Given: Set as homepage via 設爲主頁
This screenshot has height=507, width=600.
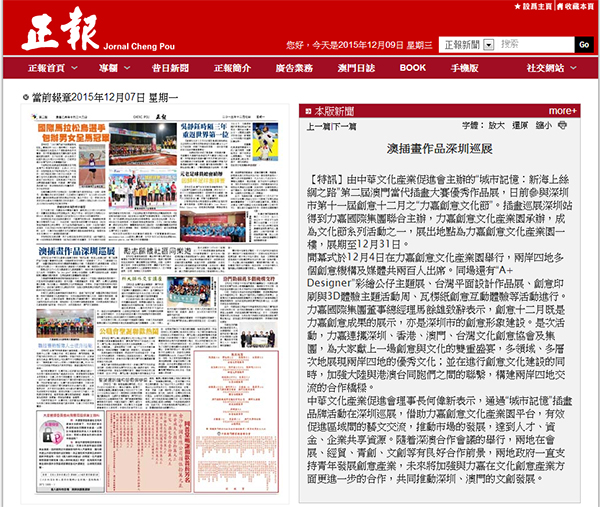Looking at the screenshot, I should pyautogui.click(x=533, y=6).
